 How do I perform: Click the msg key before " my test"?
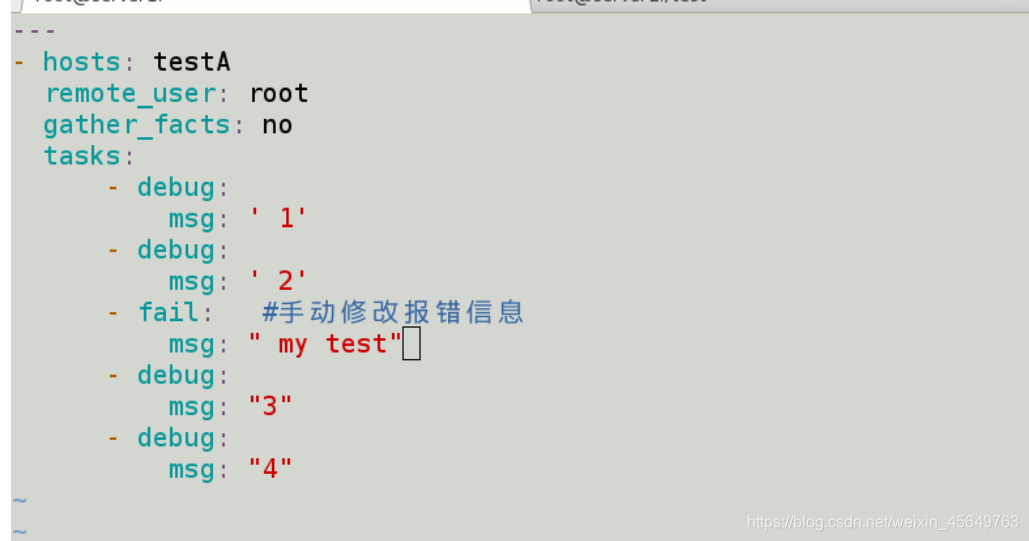click(x=198, y=345)
